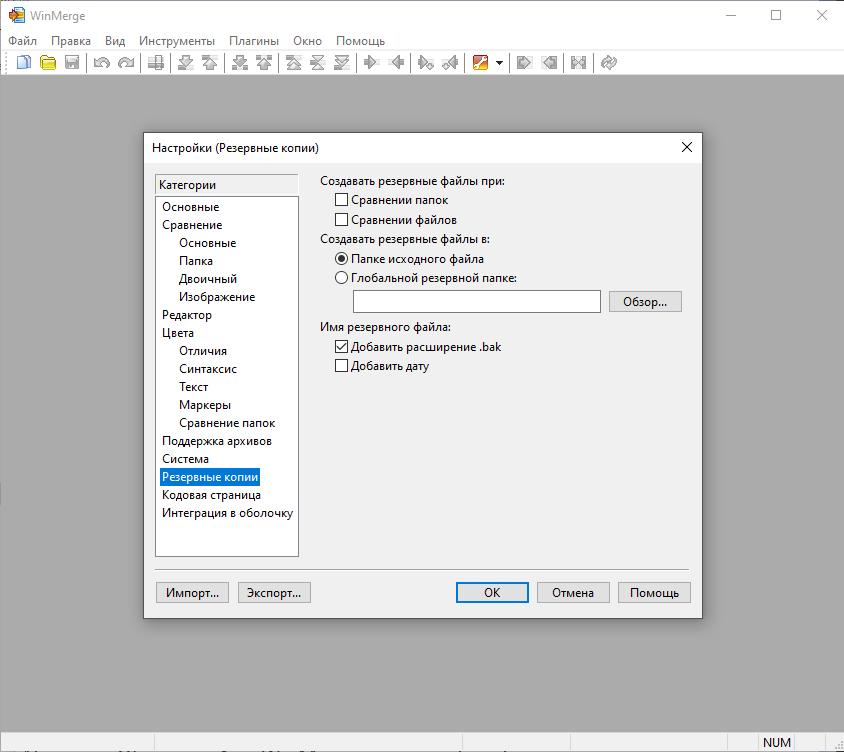Select 'Цвета' category in tree
The width and height of the screenshot is (844, 752).
click(x=178, y=333)
